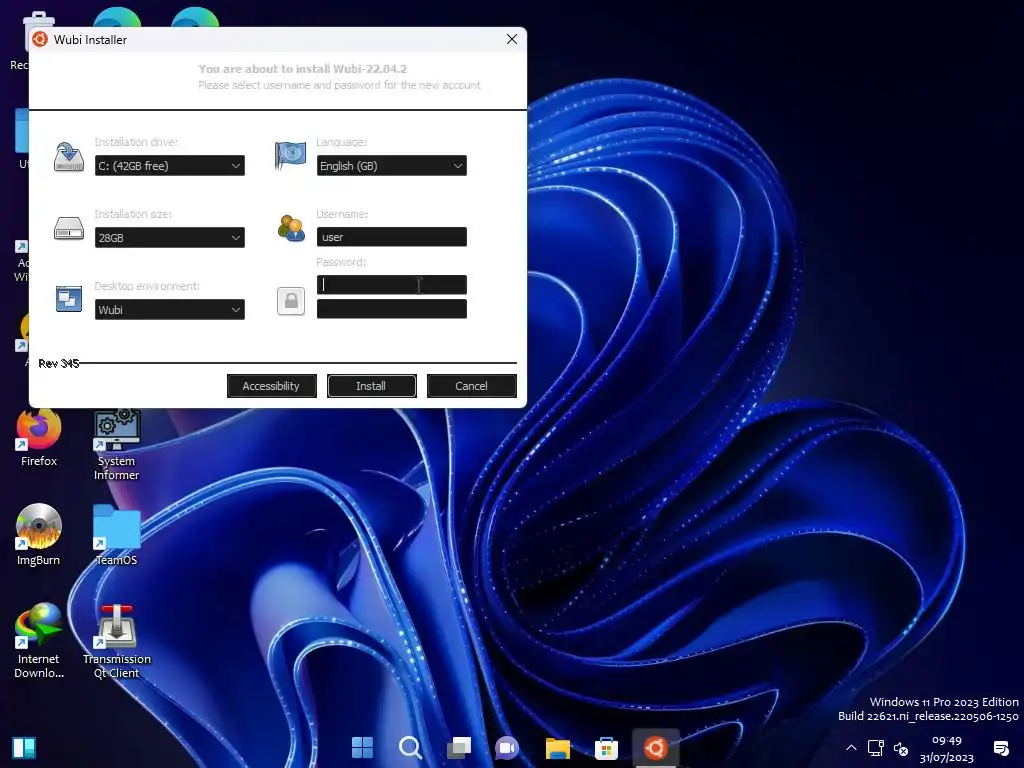Image resolution: width=1024 pixels, height=768 pixels.
Task: Select the TeamOS folder on desktop
Action: click(x=116, y=536)
